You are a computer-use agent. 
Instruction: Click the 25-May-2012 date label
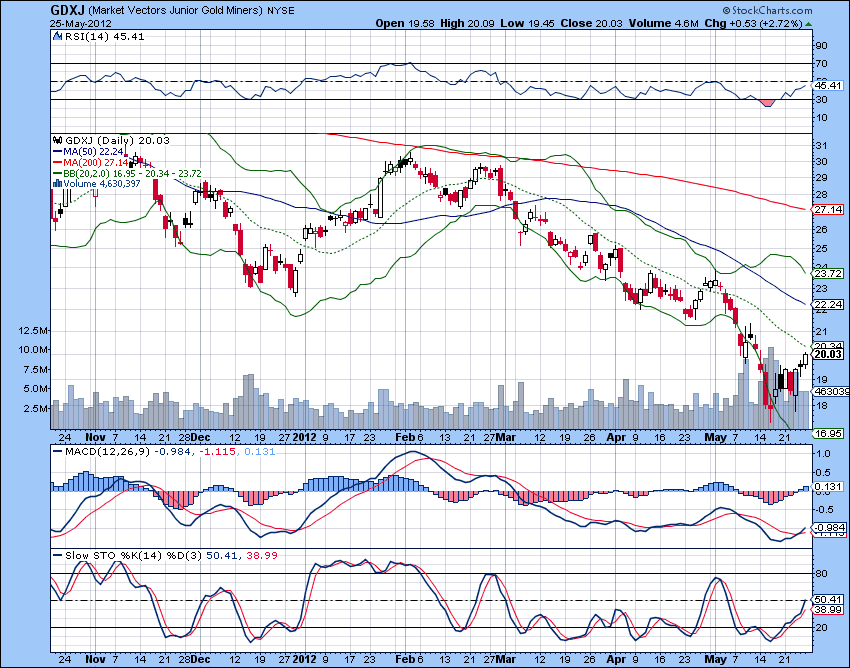click(81, 23)
